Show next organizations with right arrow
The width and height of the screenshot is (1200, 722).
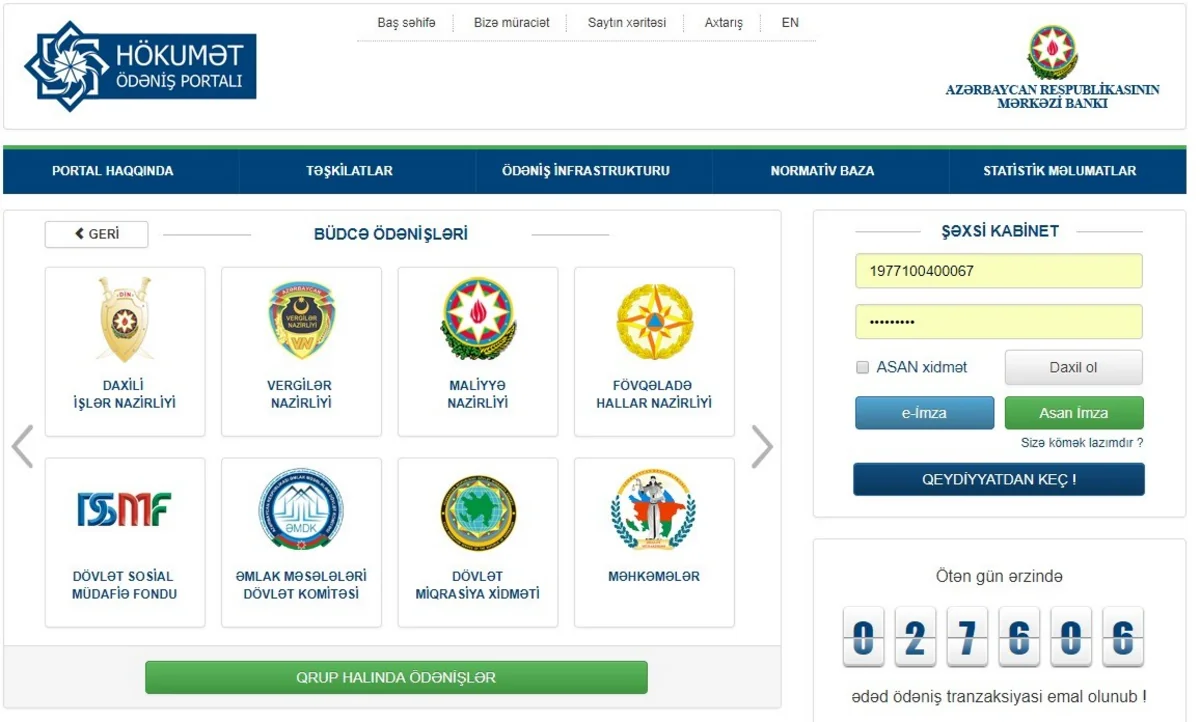(x=762, y=447)
